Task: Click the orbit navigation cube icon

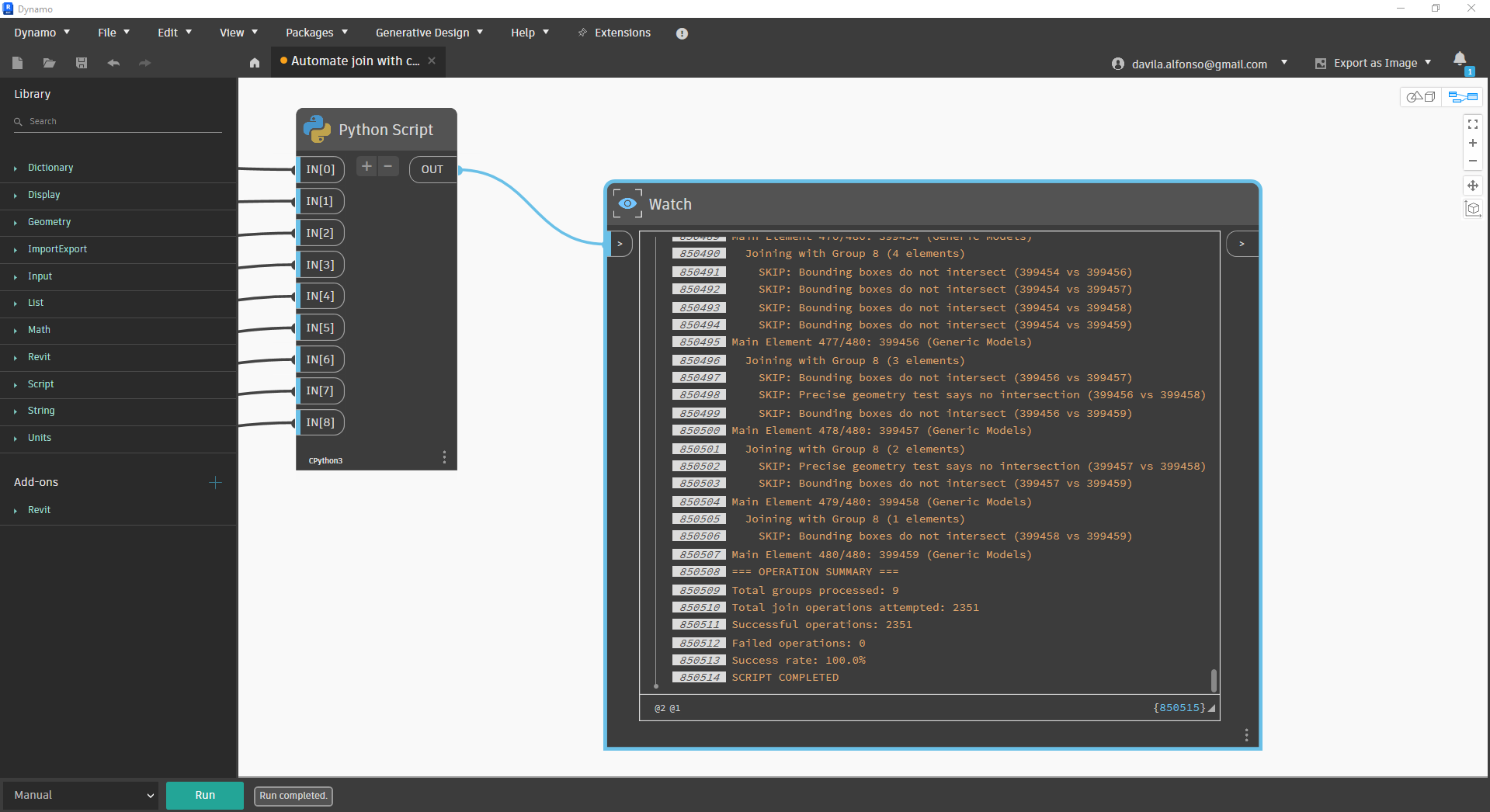Action: coord(1473,208)
